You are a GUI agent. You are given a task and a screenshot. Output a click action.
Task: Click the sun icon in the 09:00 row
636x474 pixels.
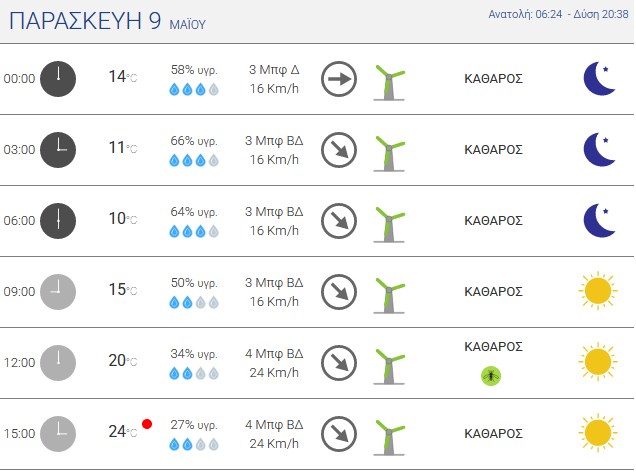pyautogui.click(x=598, y=291)
